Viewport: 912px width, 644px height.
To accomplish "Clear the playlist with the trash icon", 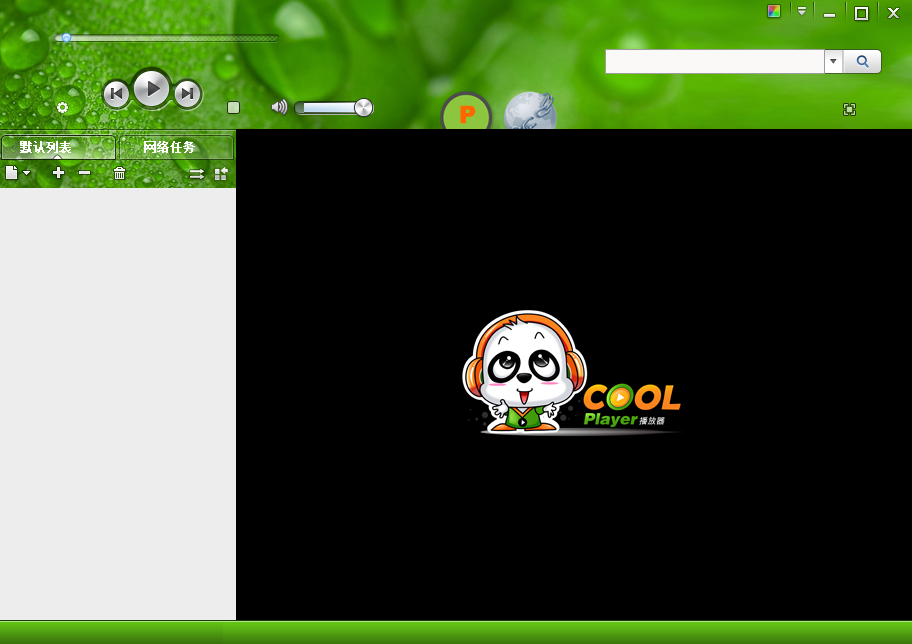I will tap(119, 173).
